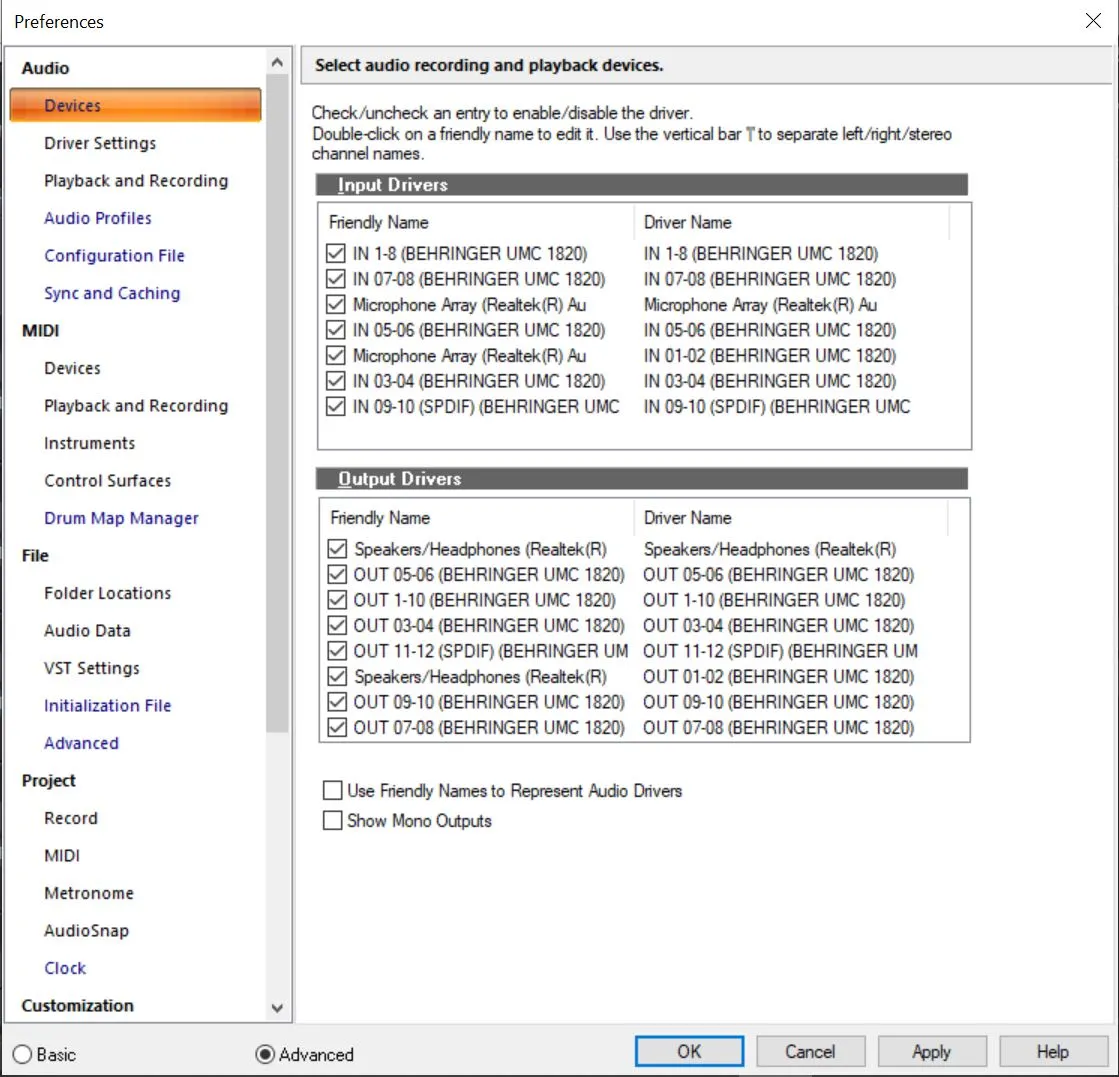Screen dimensions: 1119x1077
Task: Click the Output Drivers section header
Action: click(x=642, y=478)
